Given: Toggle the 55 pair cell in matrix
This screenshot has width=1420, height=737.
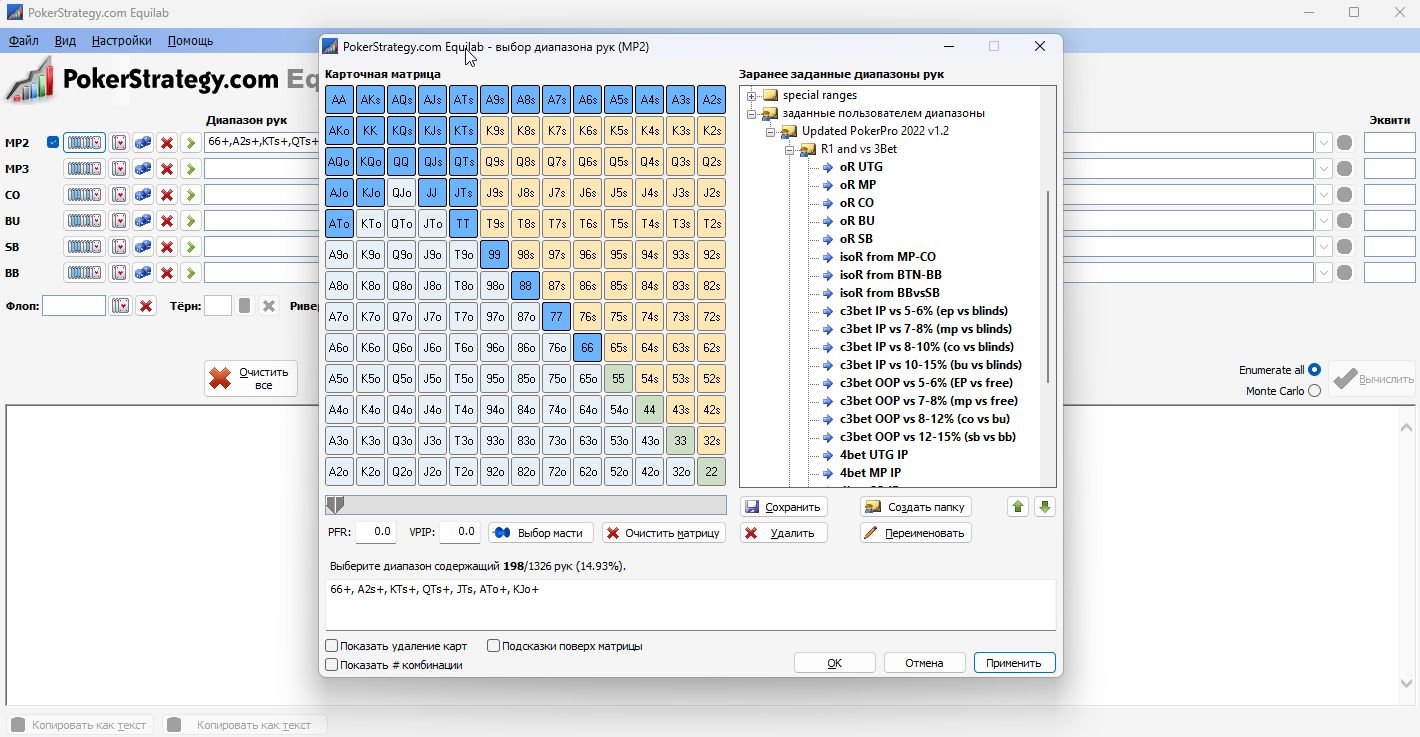Looking at the screenshot, I should click(619, 379).
